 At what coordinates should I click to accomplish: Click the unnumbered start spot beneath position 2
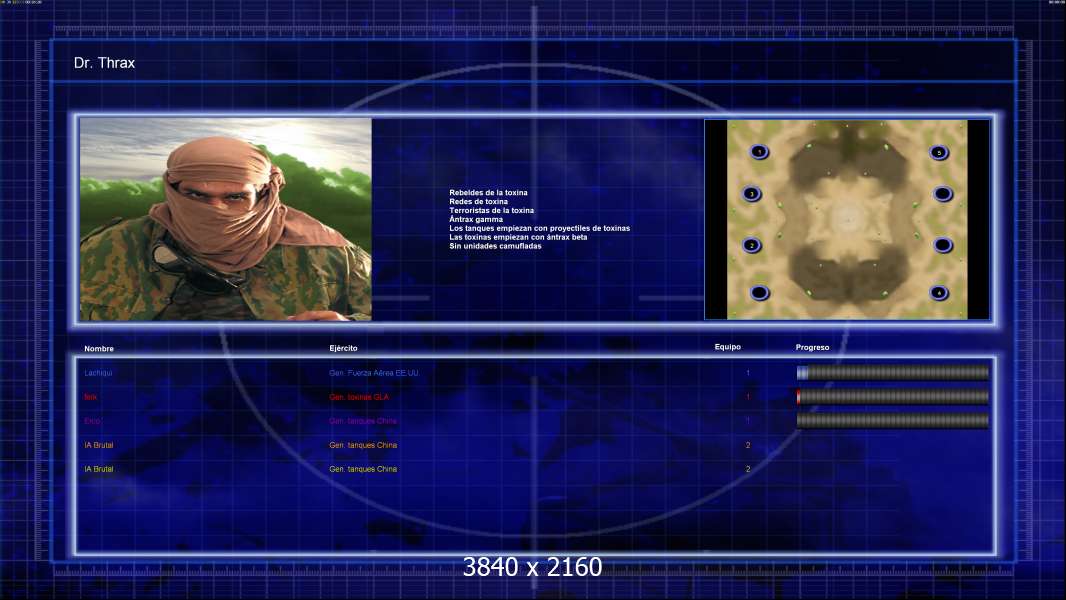(759, 293)
